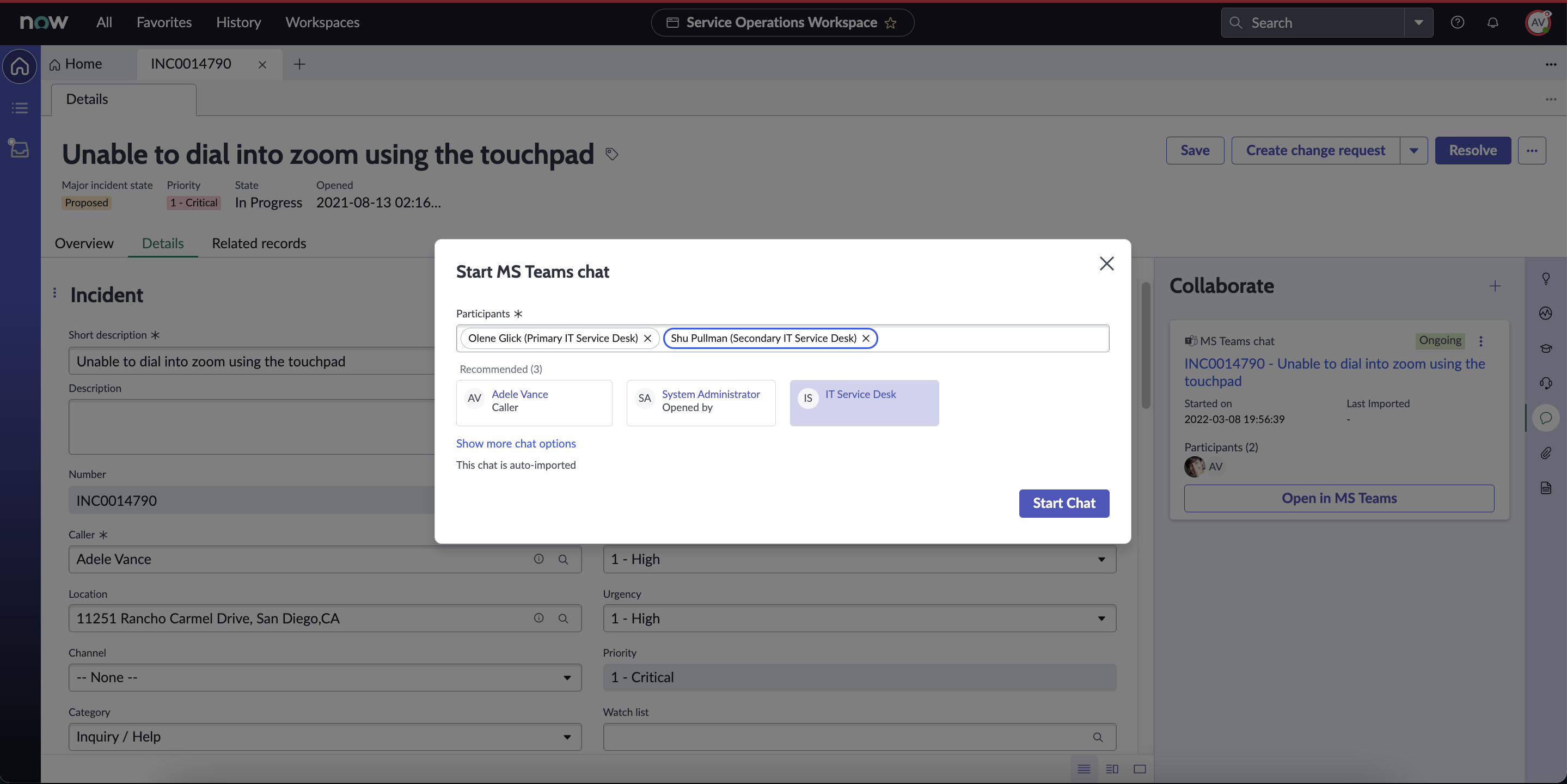Image resolution: width=1567 pixels, height=784 pixels.
Task: Expand the Create change request dropdown arrow
Action: (x=1413, y=150)
